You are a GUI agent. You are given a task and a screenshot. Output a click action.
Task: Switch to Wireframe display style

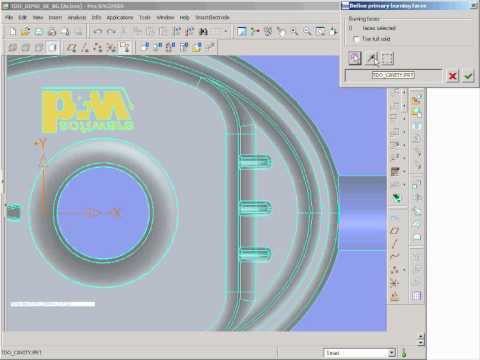point(12,47)
